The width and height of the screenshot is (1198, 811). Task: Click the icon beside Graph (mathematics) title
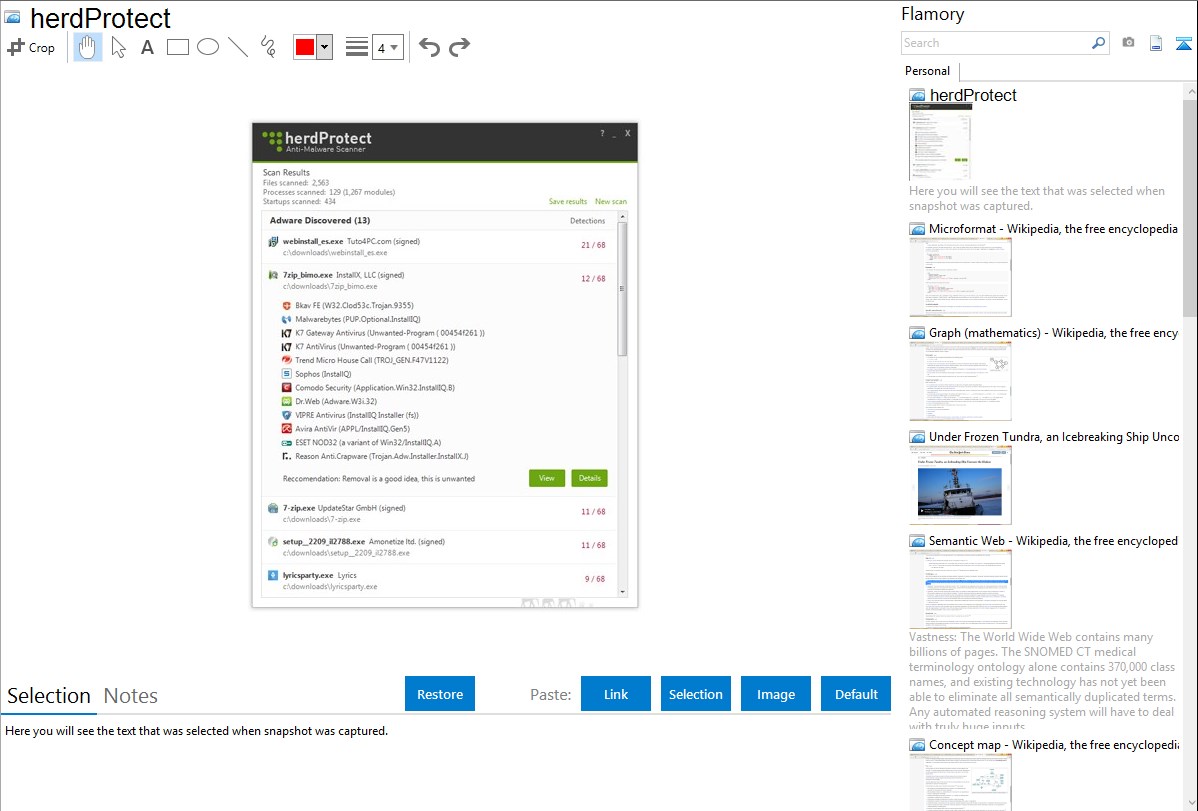(x=918, y=333)
